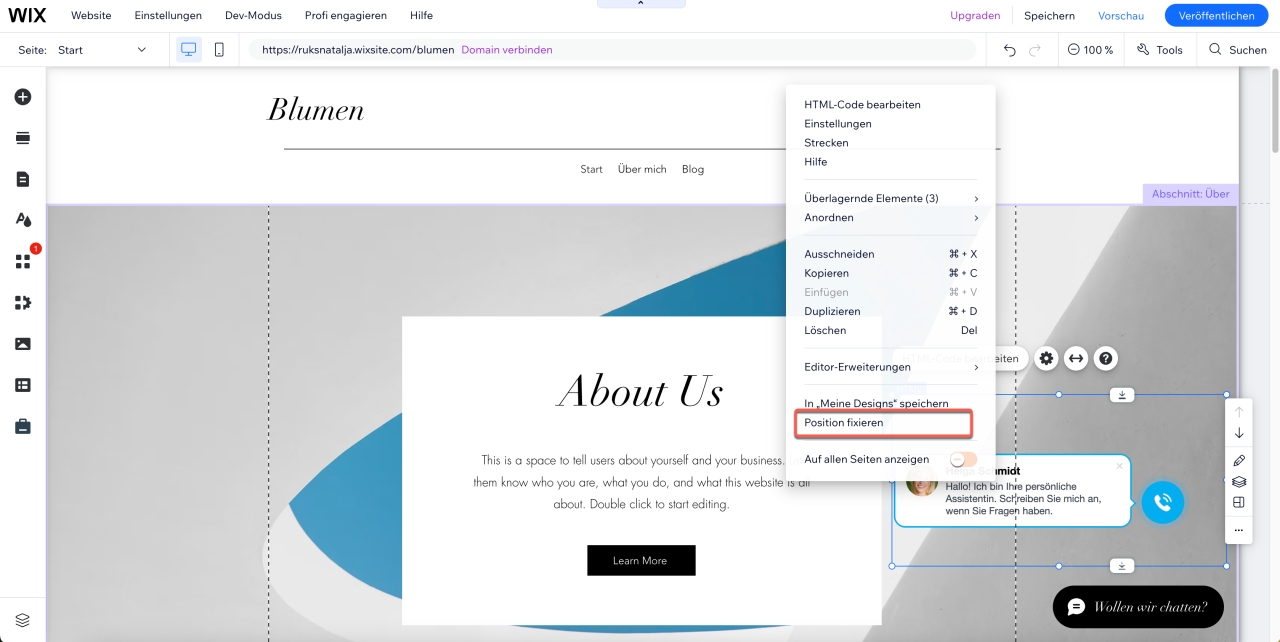Toggle 'Auf allen Seiten anzeigen' switch
Viewport: 1280px width, 642px height.
(964, 459)
